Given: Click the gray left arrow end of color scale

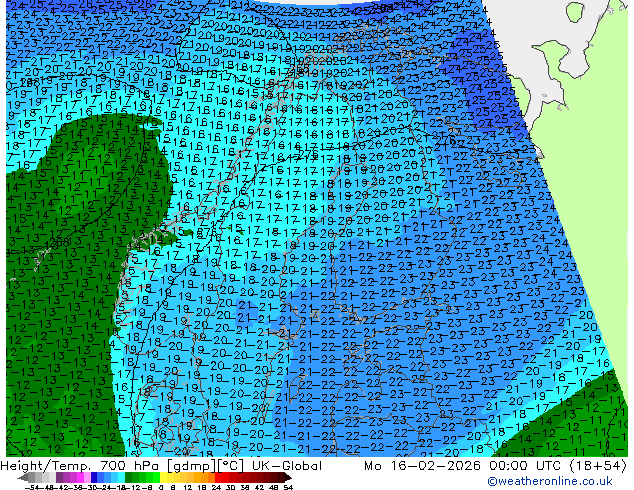Looking at the screenshot, I should [x=22, y=478].
